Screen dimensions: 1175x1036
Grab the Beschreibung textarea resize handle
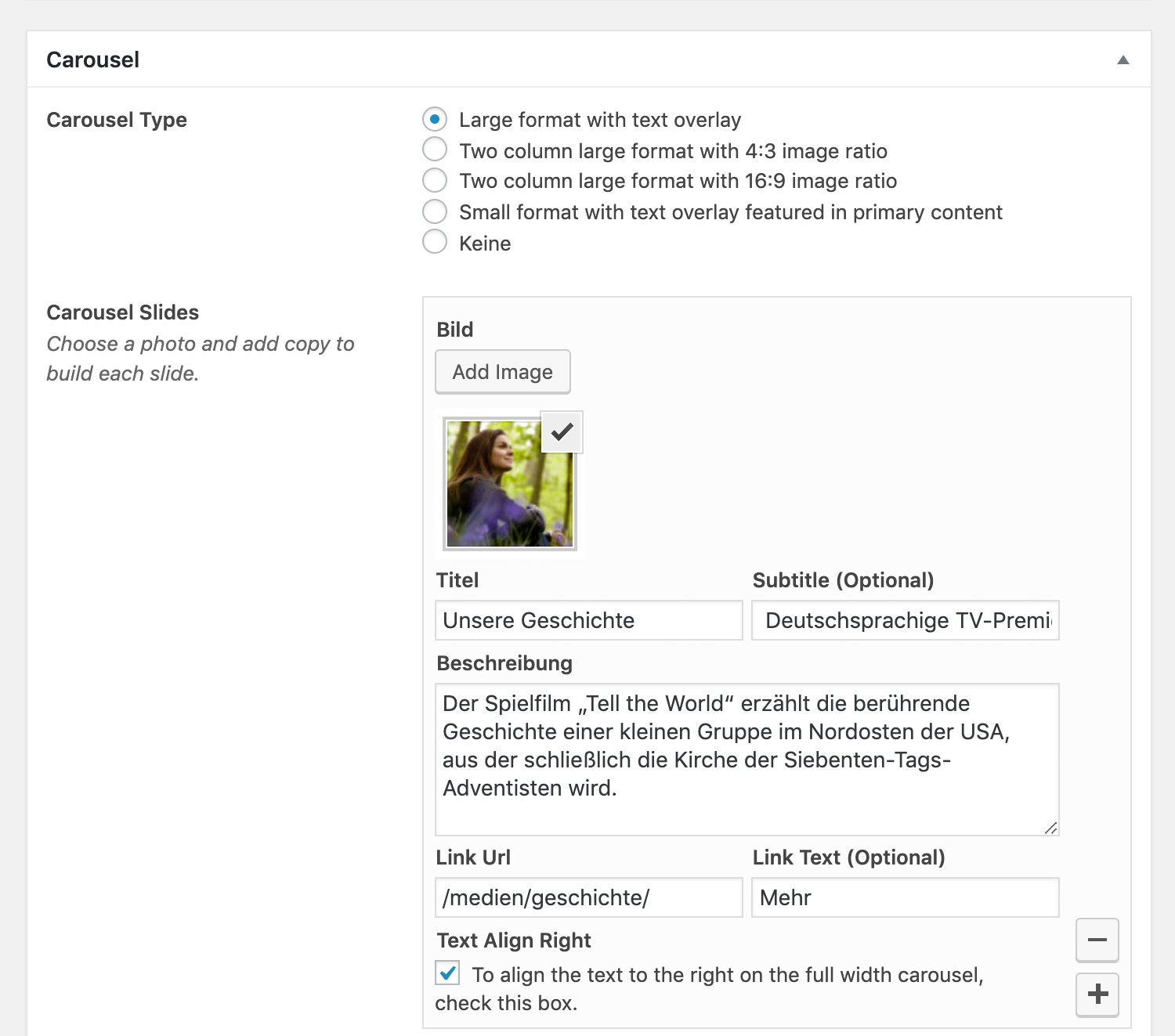[1051, 828]
